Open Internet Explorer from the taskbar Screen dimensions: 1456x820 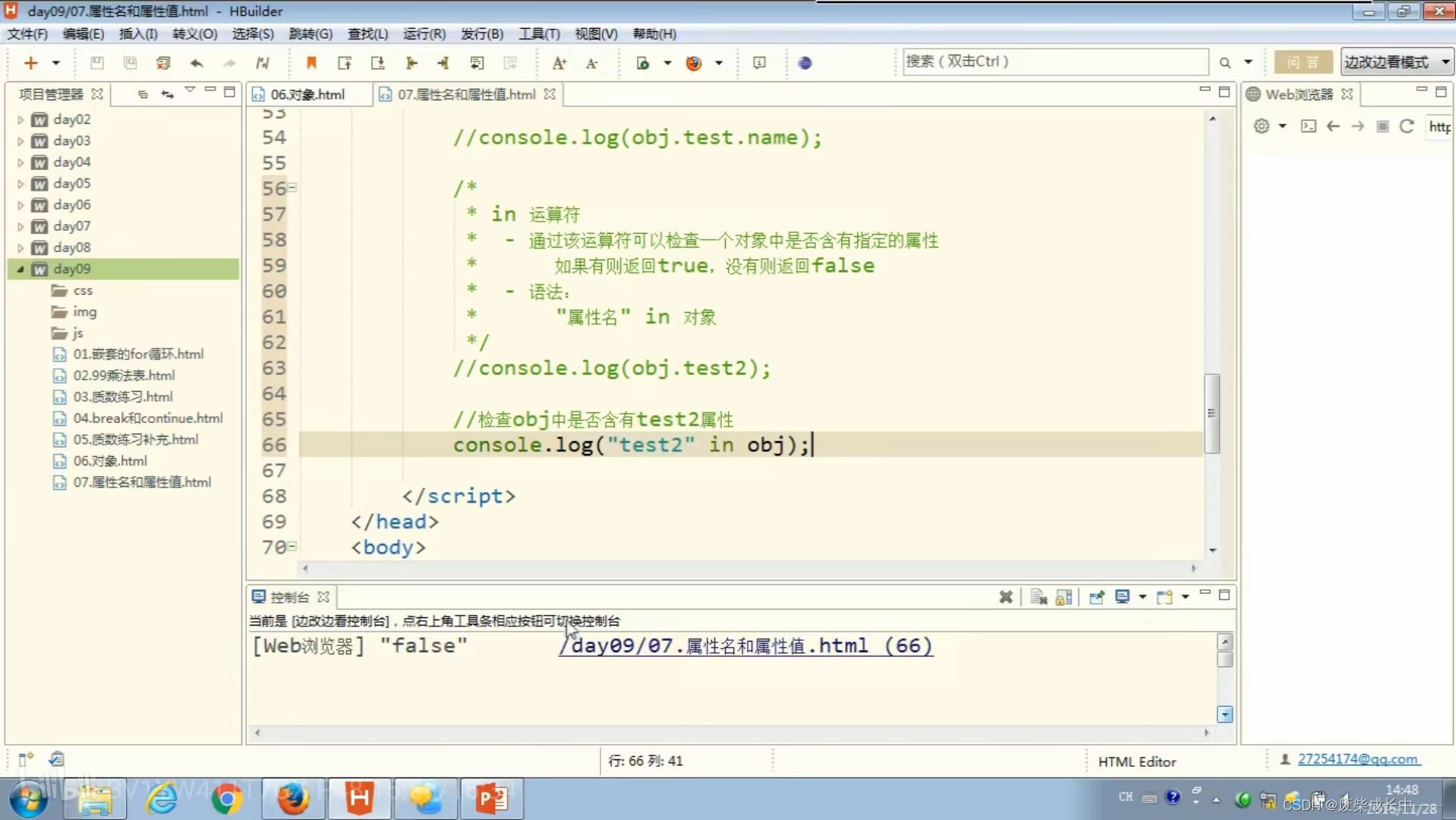(162, 799)
